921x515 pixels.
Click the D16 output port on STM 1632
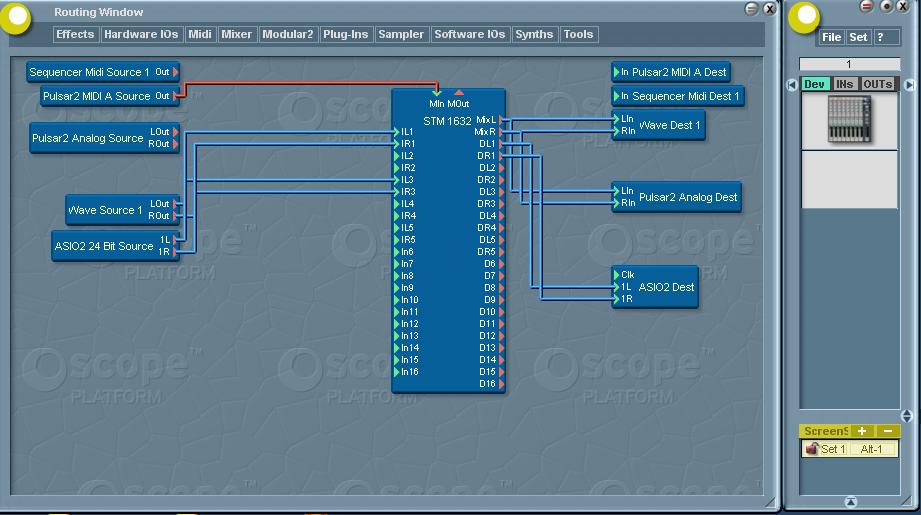[501, 383]
